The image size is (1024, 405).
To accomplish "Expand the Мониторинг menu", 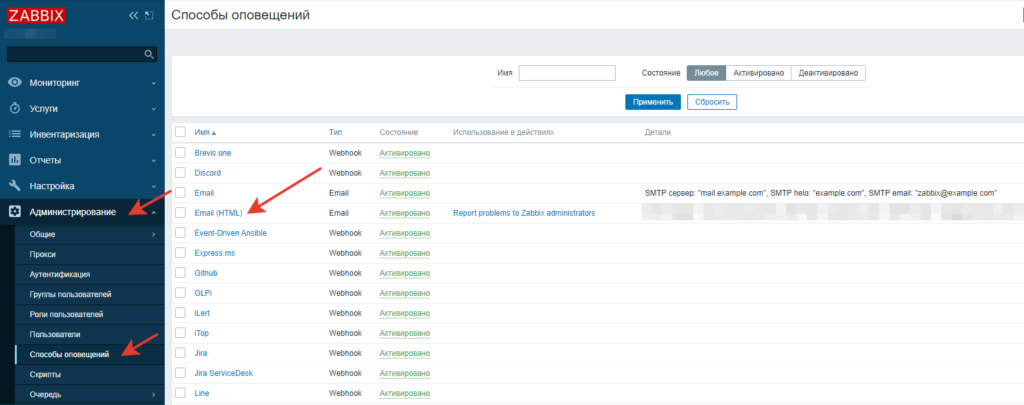I will tap(82, 83).
